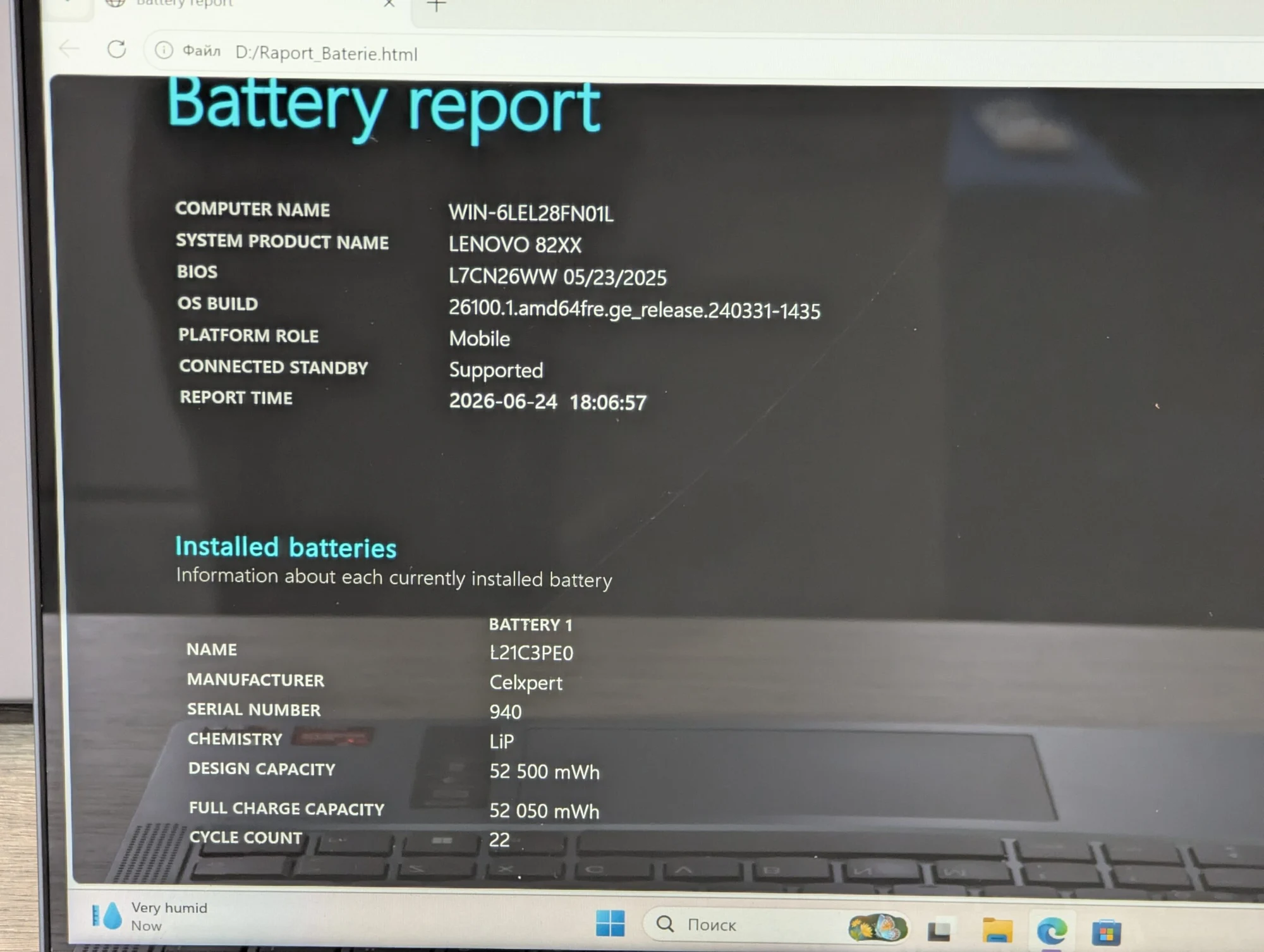Screen dimensions: 1264x952
Task: Click the browser back arrow
Action: tap(69, 48)
